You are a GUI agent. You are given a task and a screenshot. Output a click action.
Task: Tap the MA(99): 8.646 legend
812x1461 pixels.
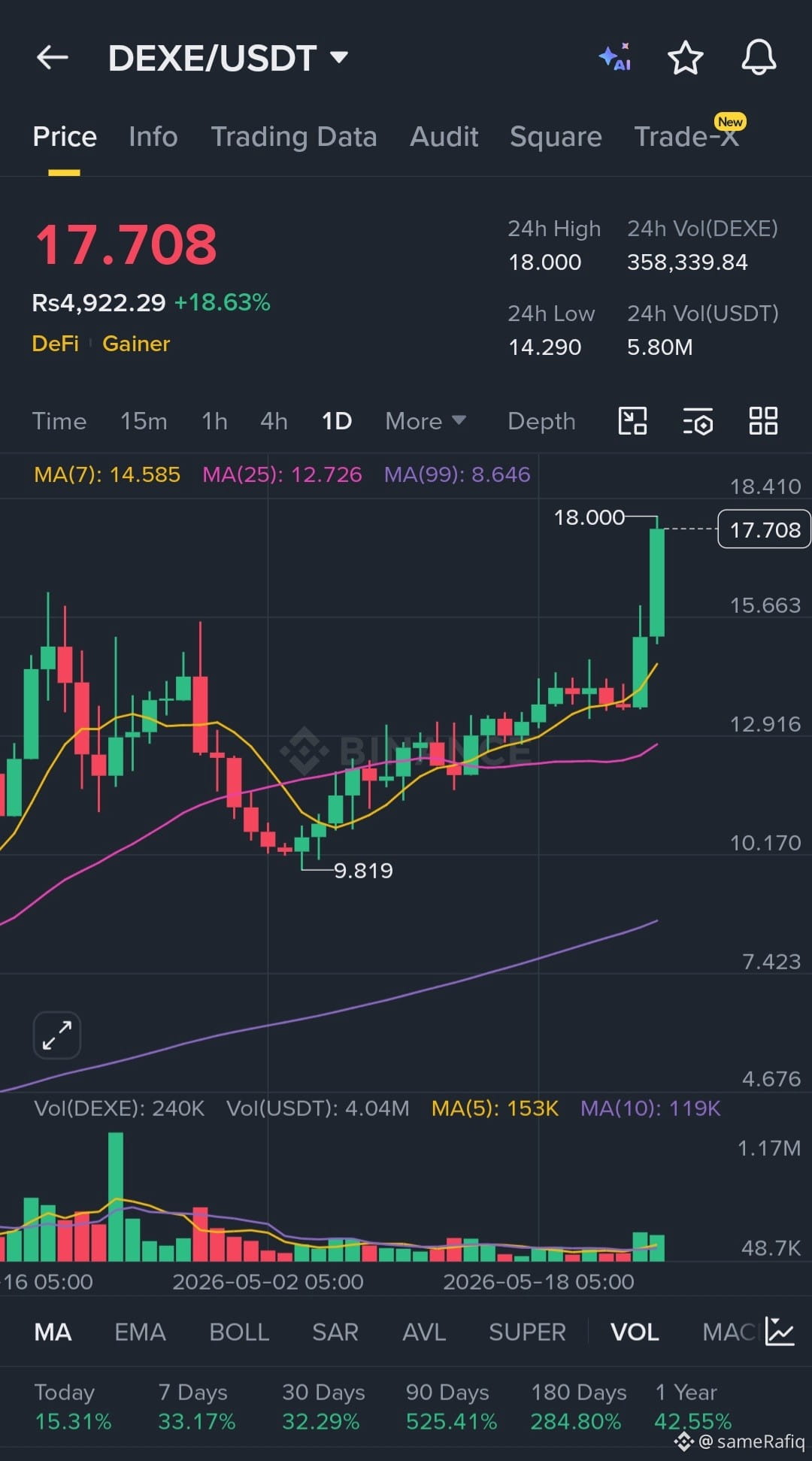[457, 474]
